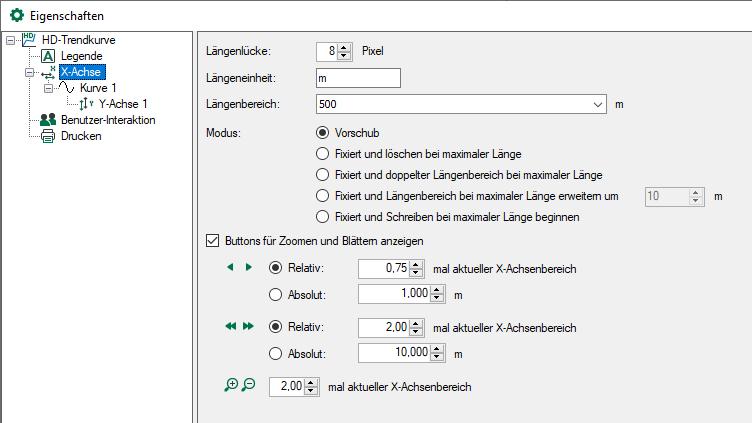This screenshot has width=752, height=423.
Task: Collapse the HD-Trendkurve root node
Action: point(11,41)
